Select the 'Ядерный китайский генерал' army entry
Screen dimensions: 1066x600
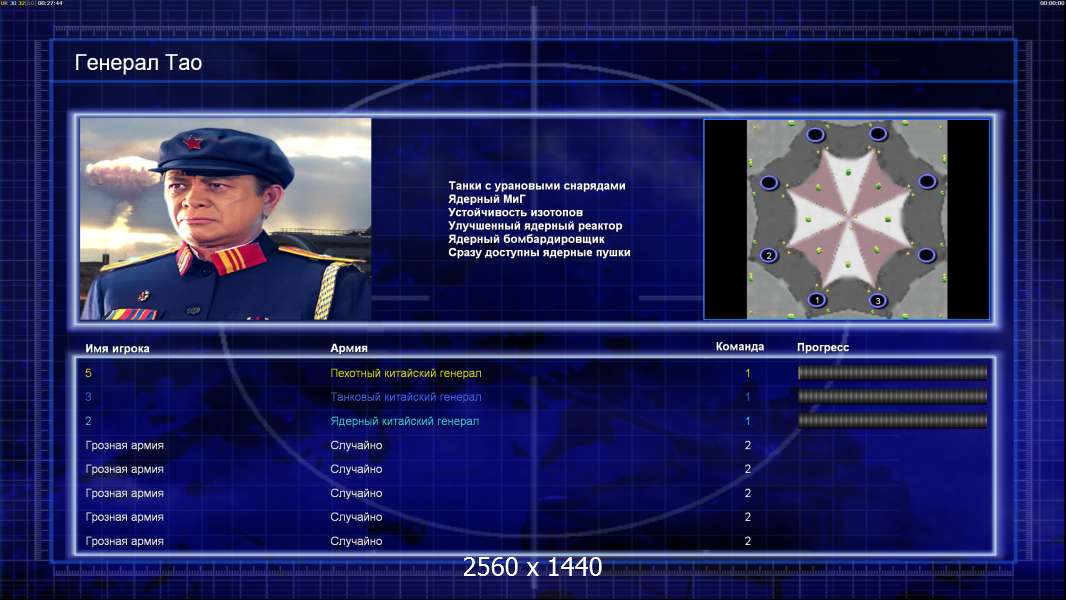pyautogui.click(x=404, y=421)
